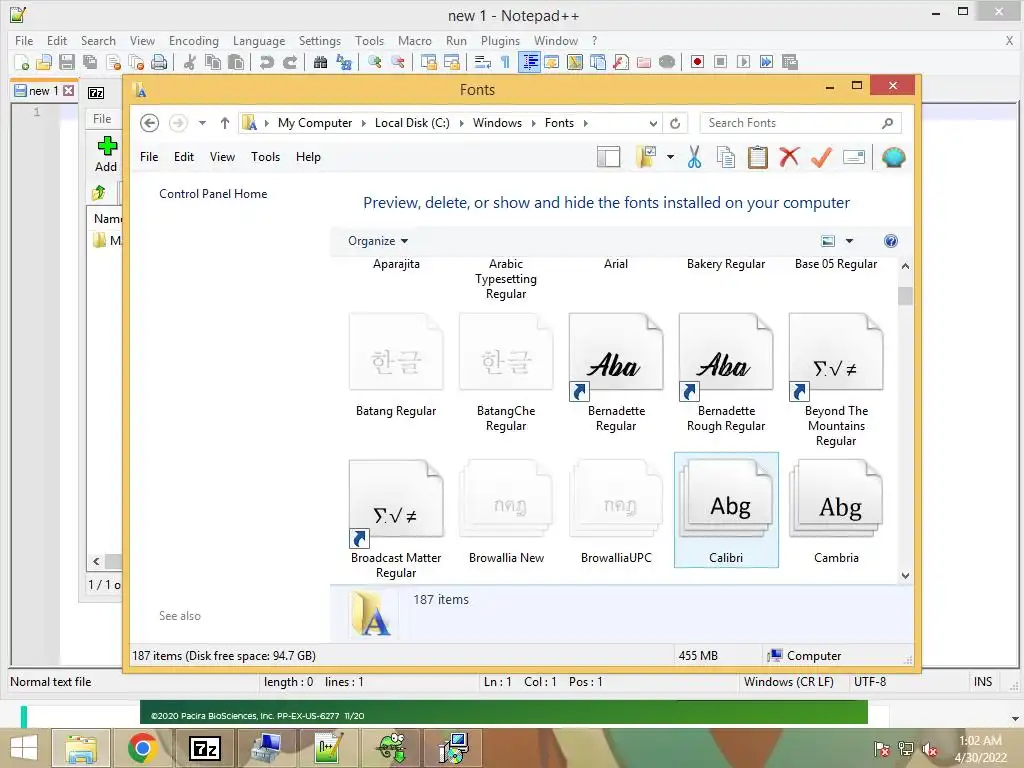Click 7-Zip icon in taskbar
Screen dimensions: 1024x768
coord(204,748)
